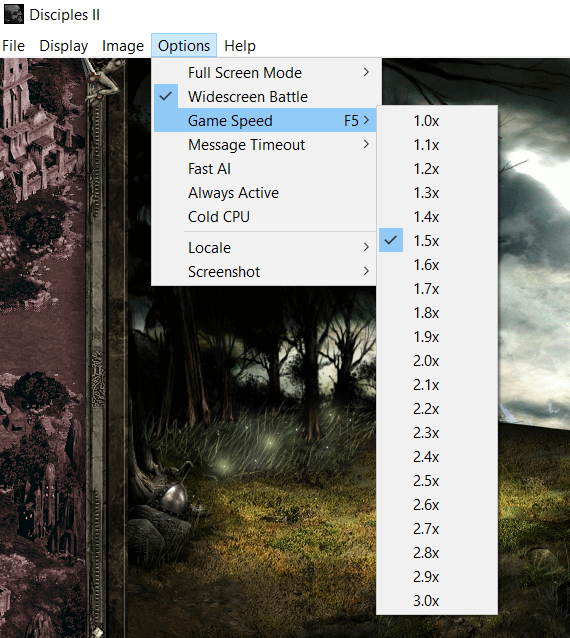Screen dimensions: 570x638
Task: Close the open Options menu
Action: click(x=184, y=46)
